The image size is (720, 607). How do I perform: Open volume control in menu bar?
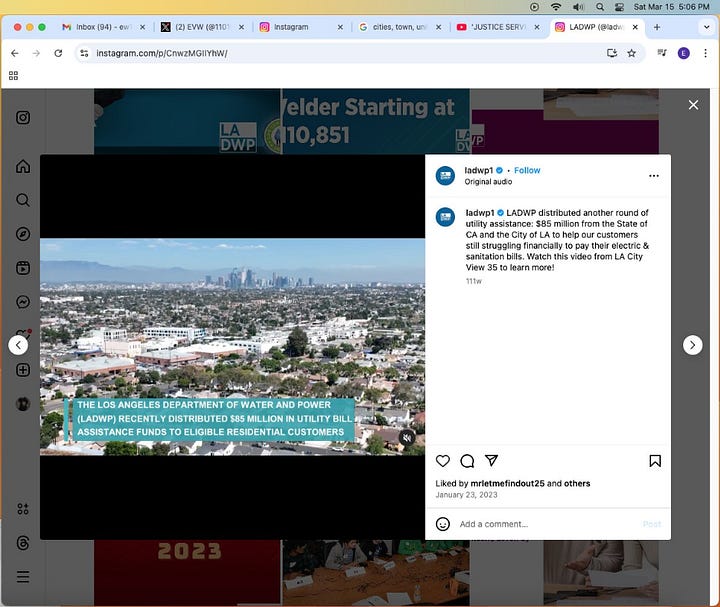[x=578, y=7]
